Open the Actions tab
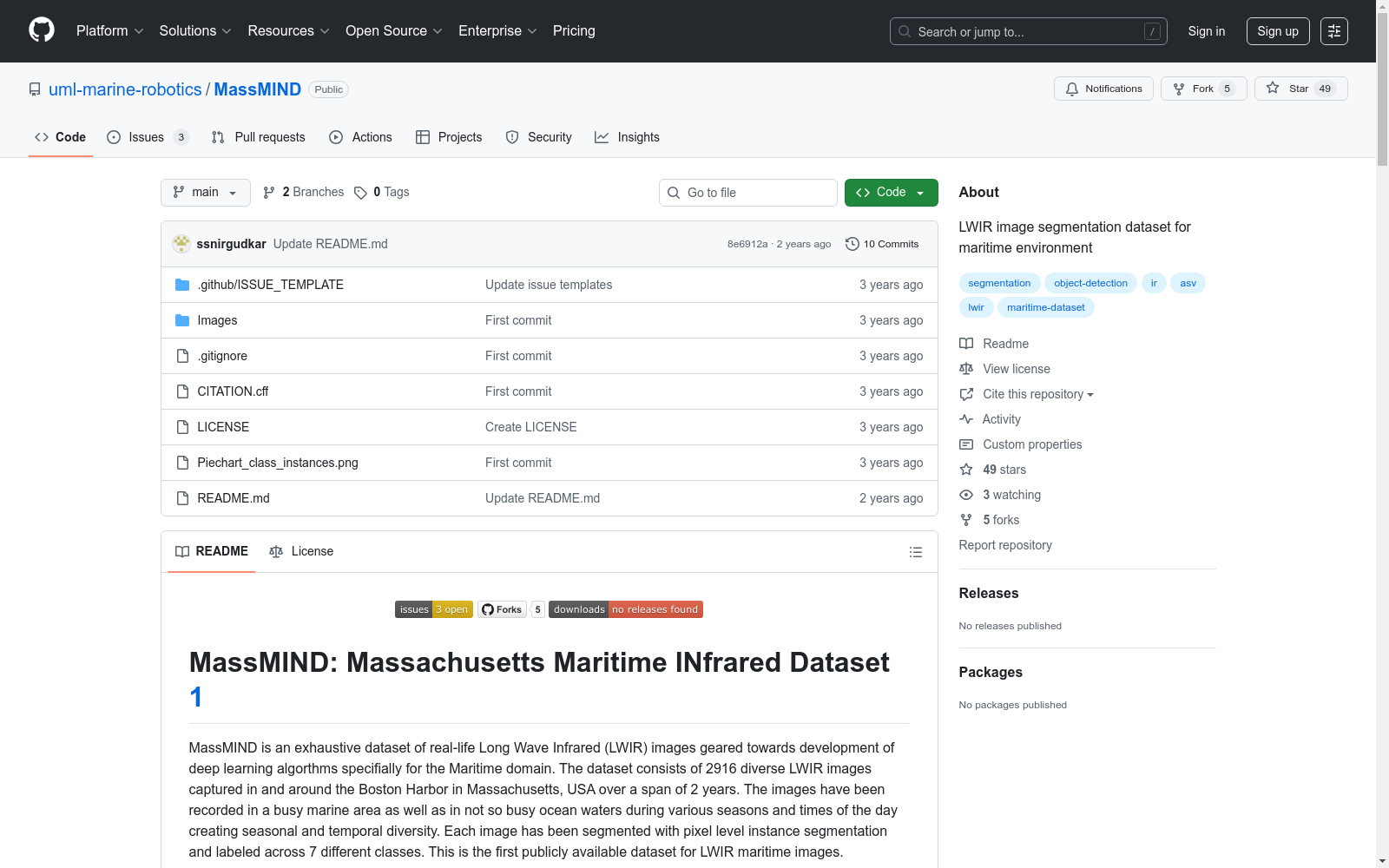This screenshot has height=868, width=1389. 361,137
